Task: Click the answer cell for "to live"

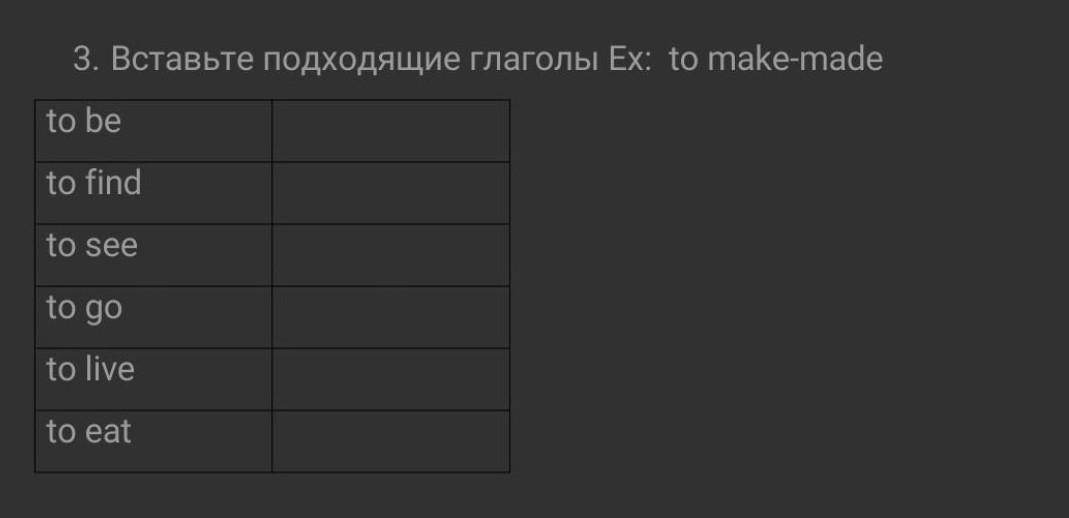Action: pos(390,379)
